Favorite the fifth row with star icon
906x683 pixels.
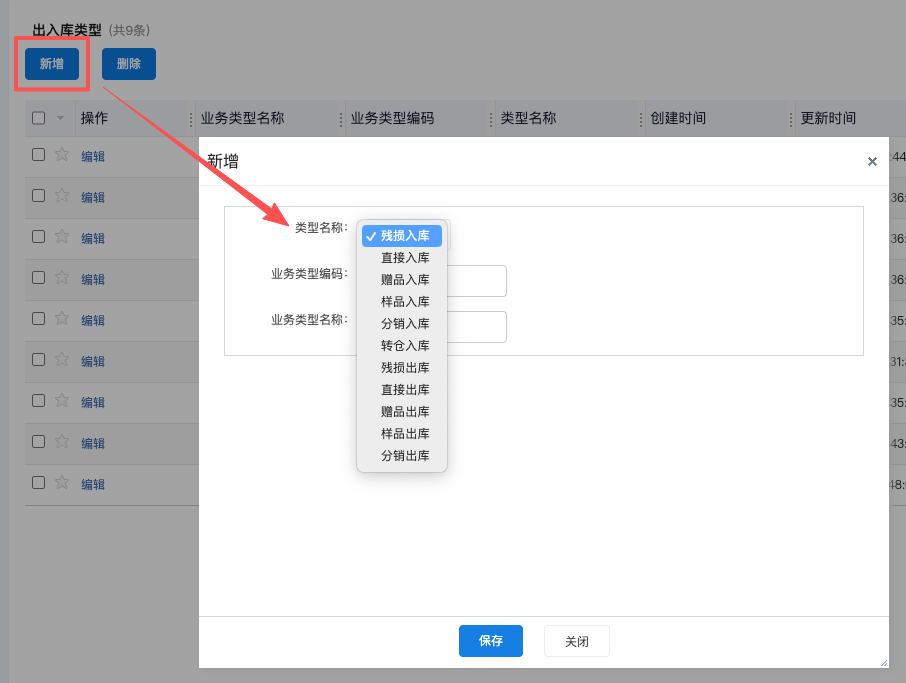pyautogui.click(x=62, y=318)
